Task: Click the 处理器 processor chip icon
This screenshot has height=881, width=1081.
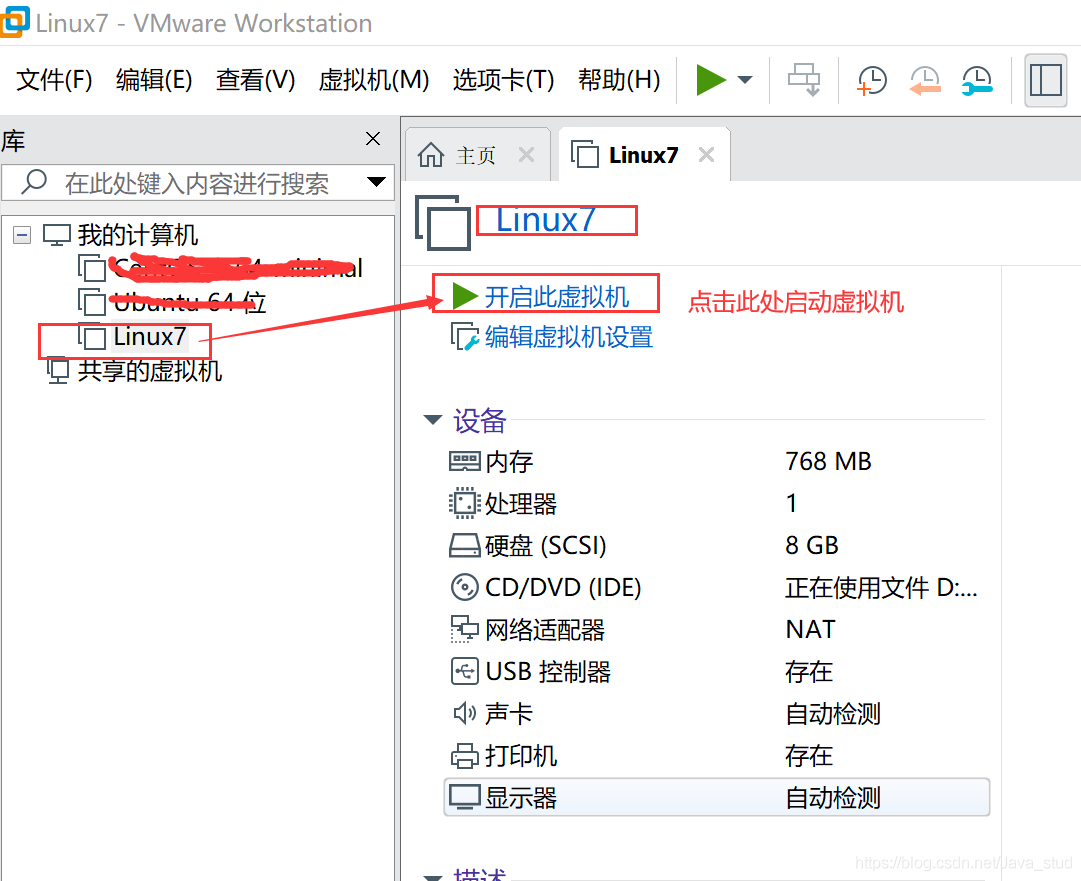Action: click(x=465, y=503)
